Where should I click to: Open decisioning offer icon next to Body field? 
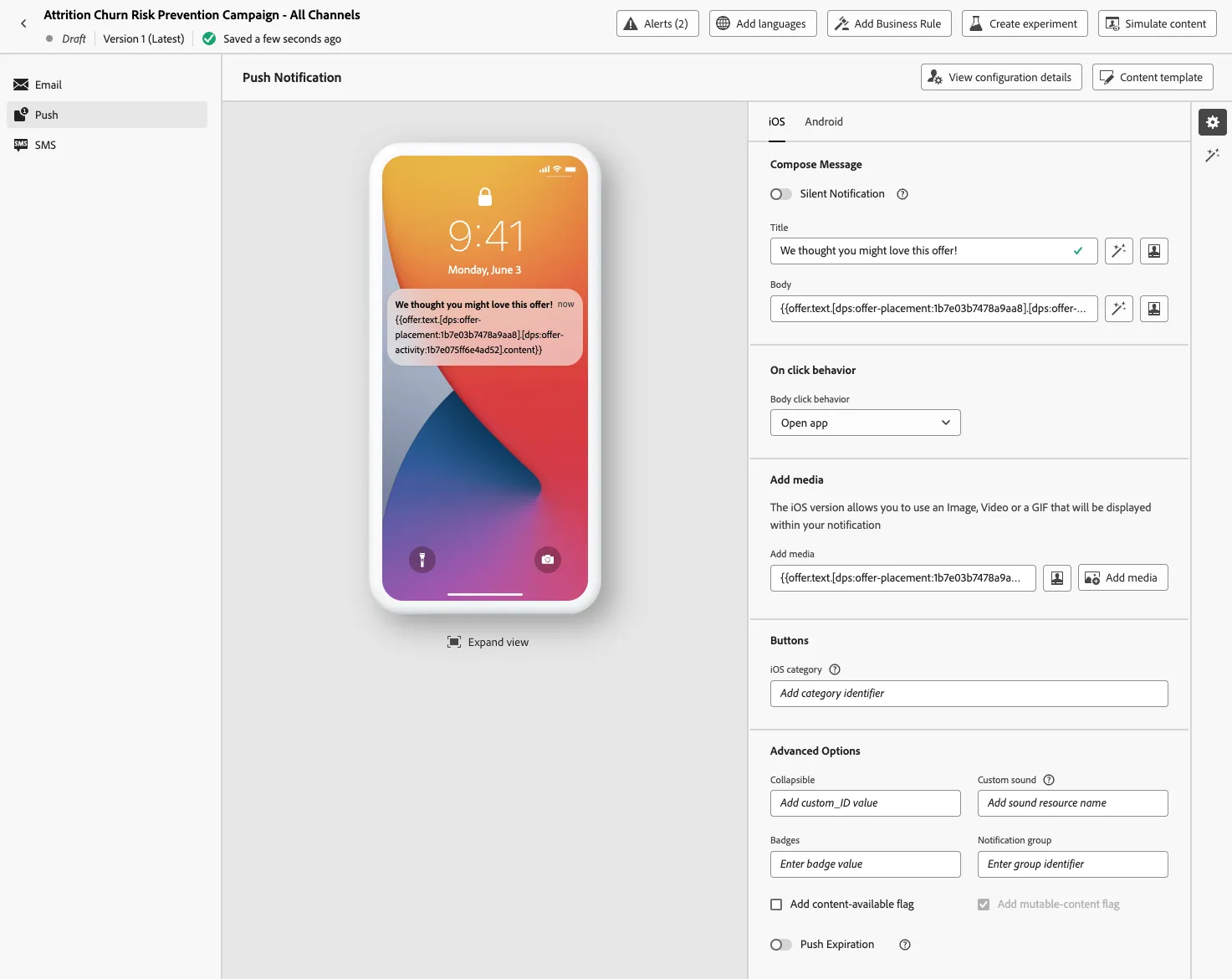(x=1153, y=309)
